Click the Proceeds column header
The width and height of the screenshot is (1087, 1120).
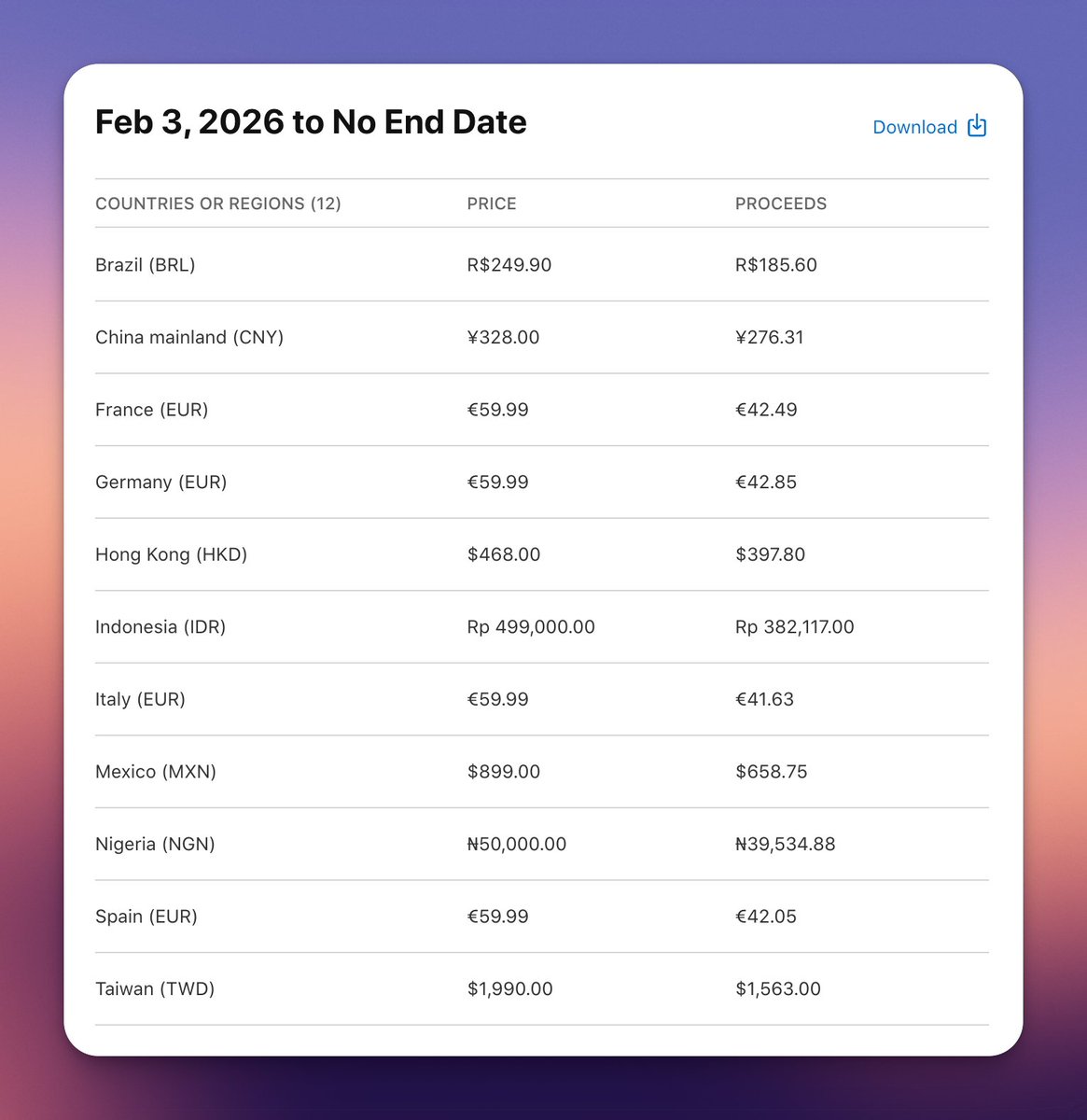[x=781, y=203]
